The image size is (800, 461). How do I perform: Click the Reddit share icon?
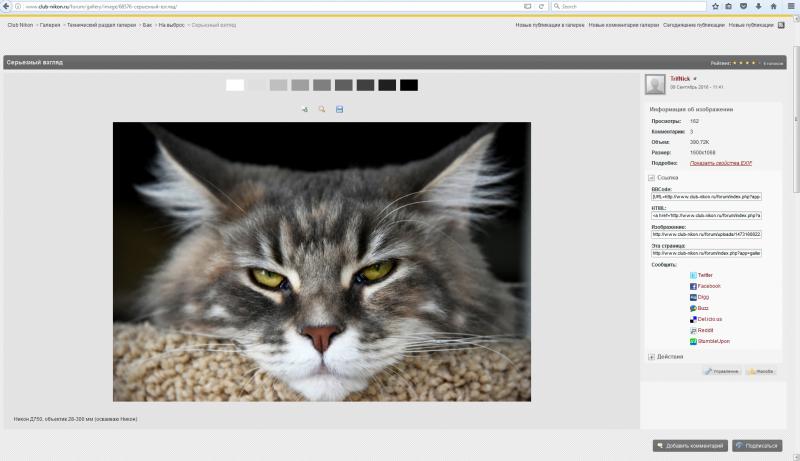point(693,331)
